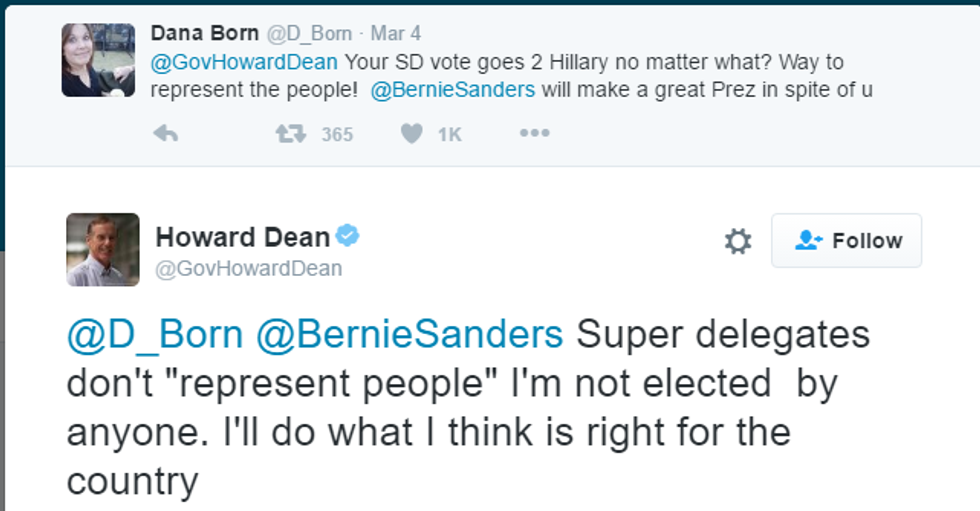Follow Howard Dean

(x=846, y=241)
